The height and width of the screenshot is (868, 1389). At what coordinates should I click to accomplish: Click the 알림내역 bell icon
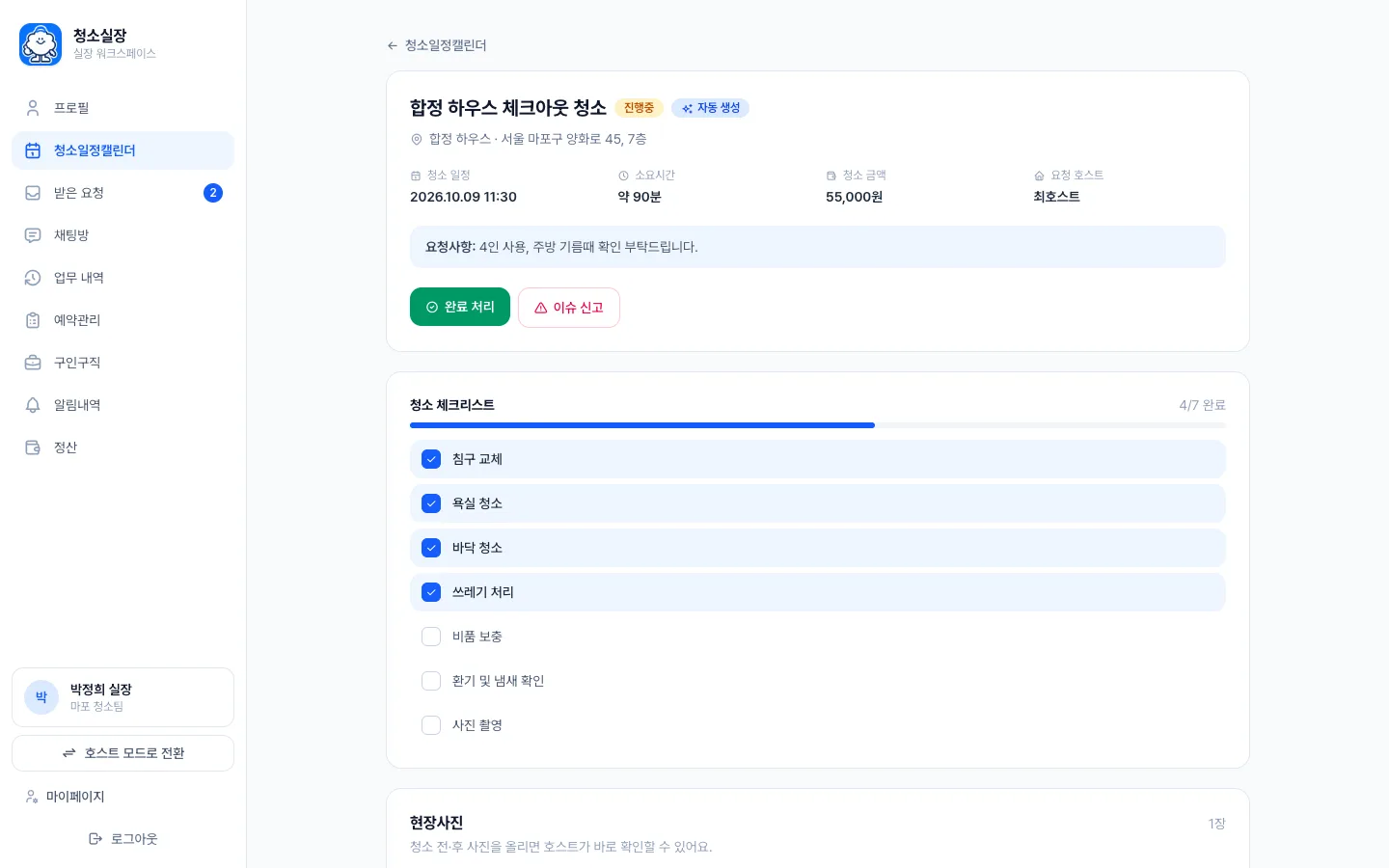click(x=33, y=405)
